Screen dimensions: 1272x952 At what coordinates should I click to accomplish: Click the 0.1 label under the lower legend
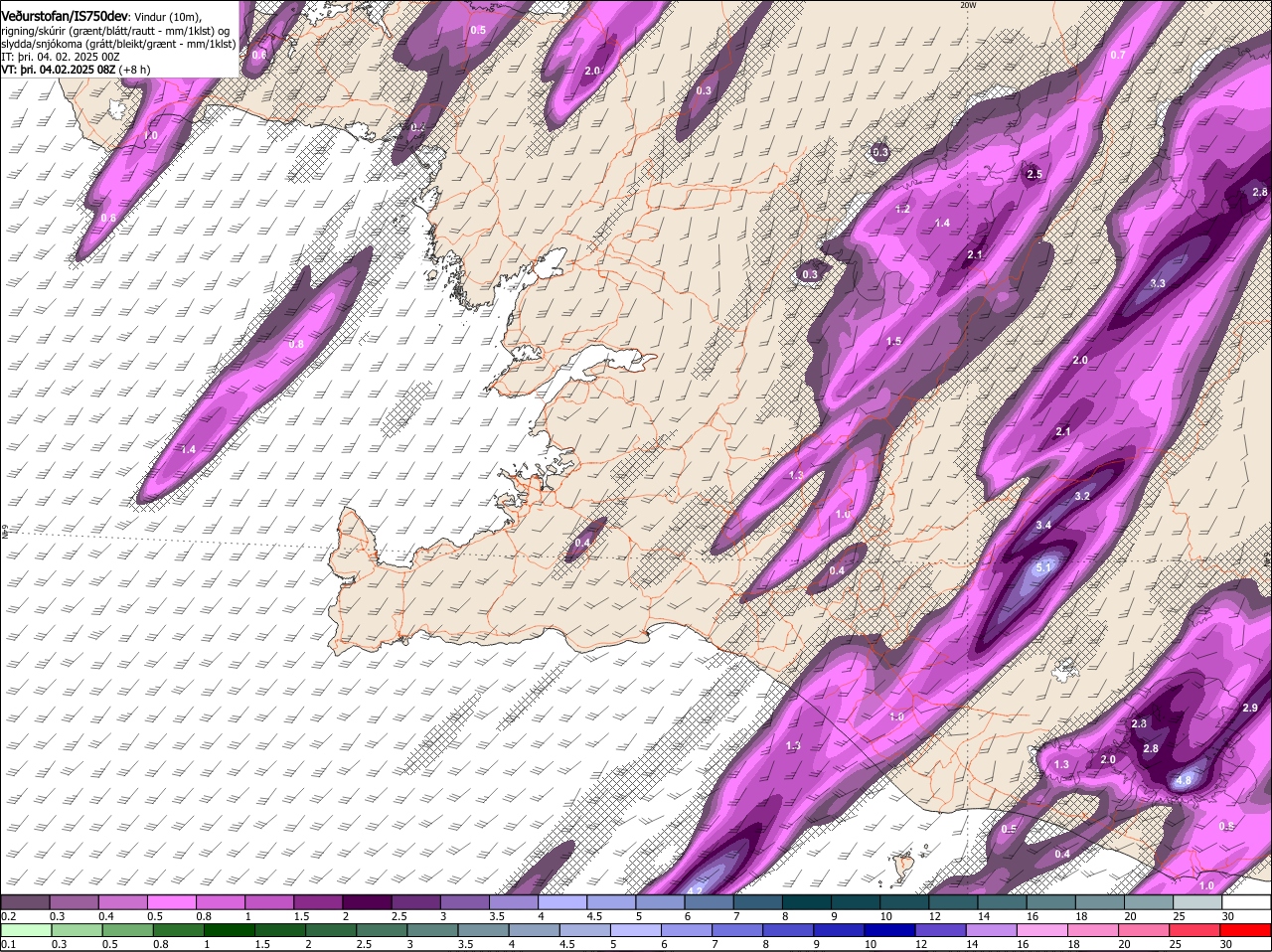[8, 944]
